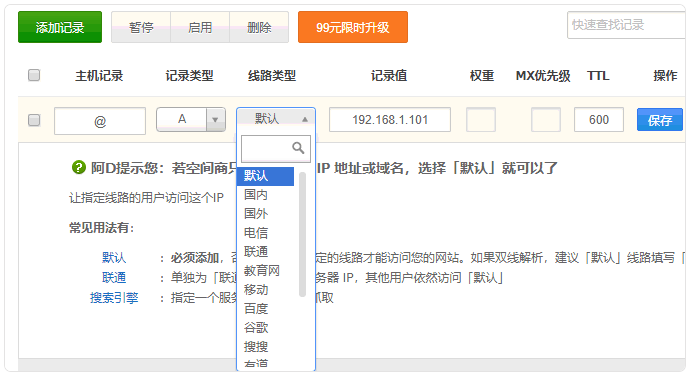690x377 pixels.
Task: Select 百度 in the line-type list
Action: coord(265,309)
